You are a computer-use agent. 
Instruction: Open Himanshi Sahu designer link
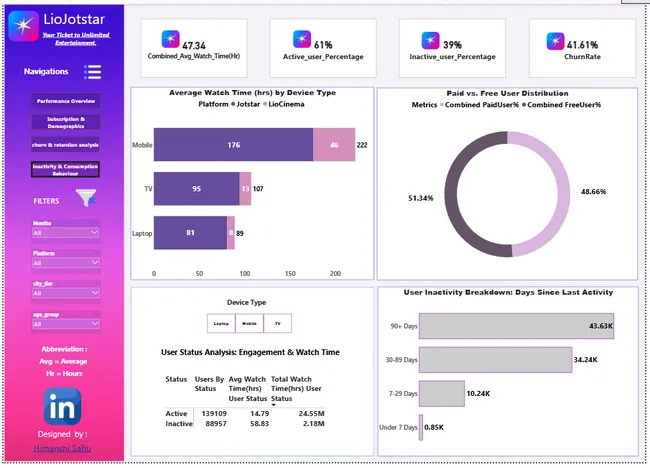pyautogui.click(x=62, y=448)
